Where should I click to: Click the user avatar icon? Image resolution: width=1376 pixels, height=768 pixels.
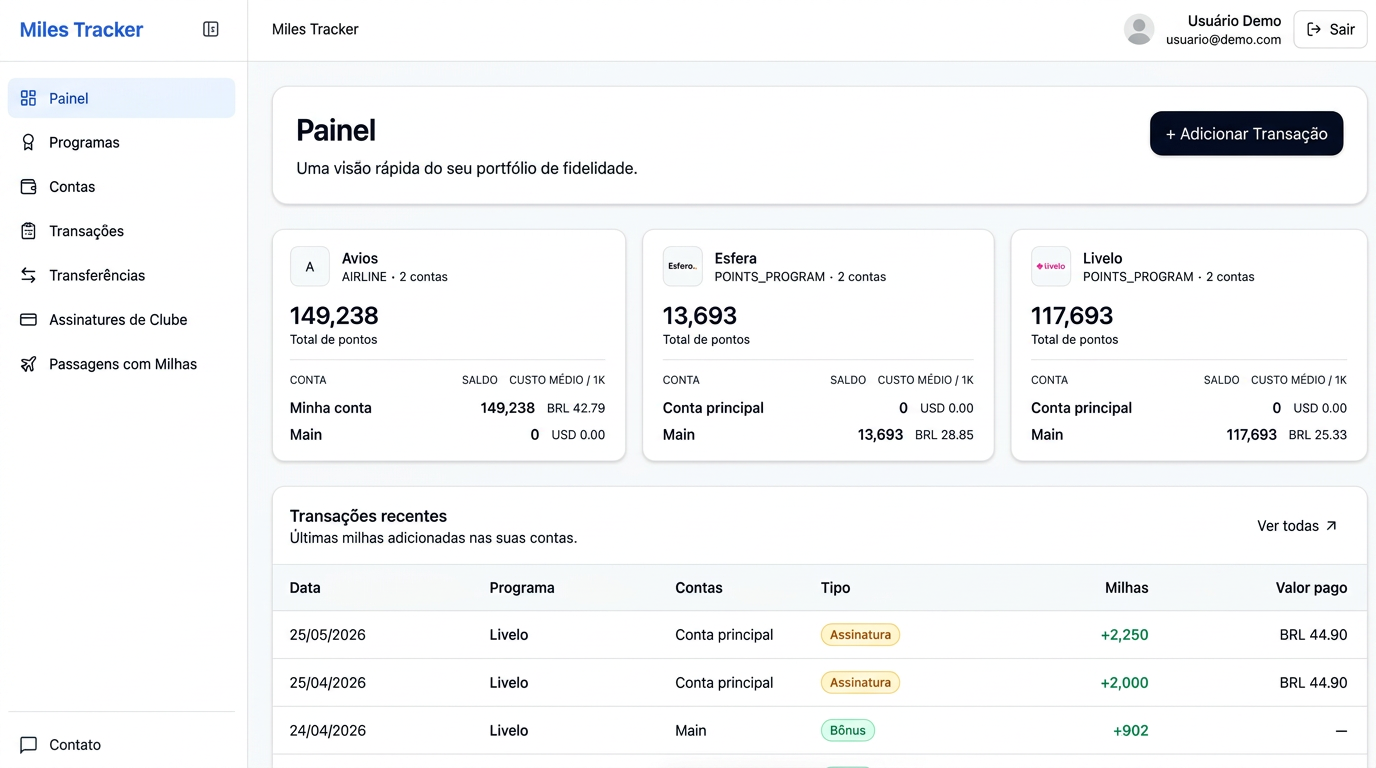(x=1139, y=29)
